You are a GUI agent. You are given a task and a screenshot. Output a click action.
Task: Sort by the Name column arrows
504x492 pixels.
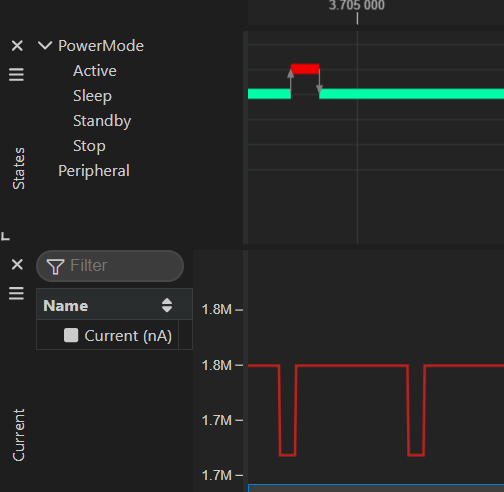click(x=167, y=305)
